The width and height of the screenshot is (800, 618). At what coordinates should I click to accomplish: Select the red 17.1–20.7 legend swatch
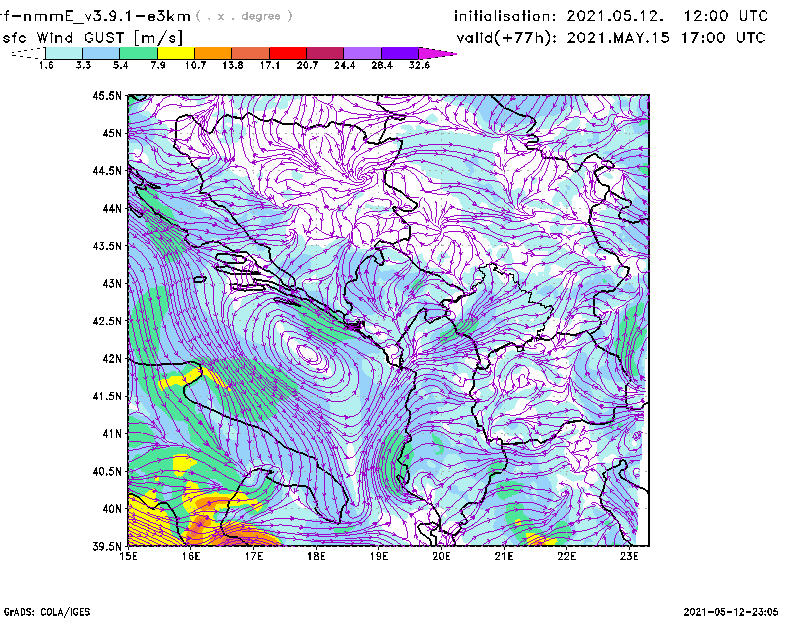coord(288,53)
